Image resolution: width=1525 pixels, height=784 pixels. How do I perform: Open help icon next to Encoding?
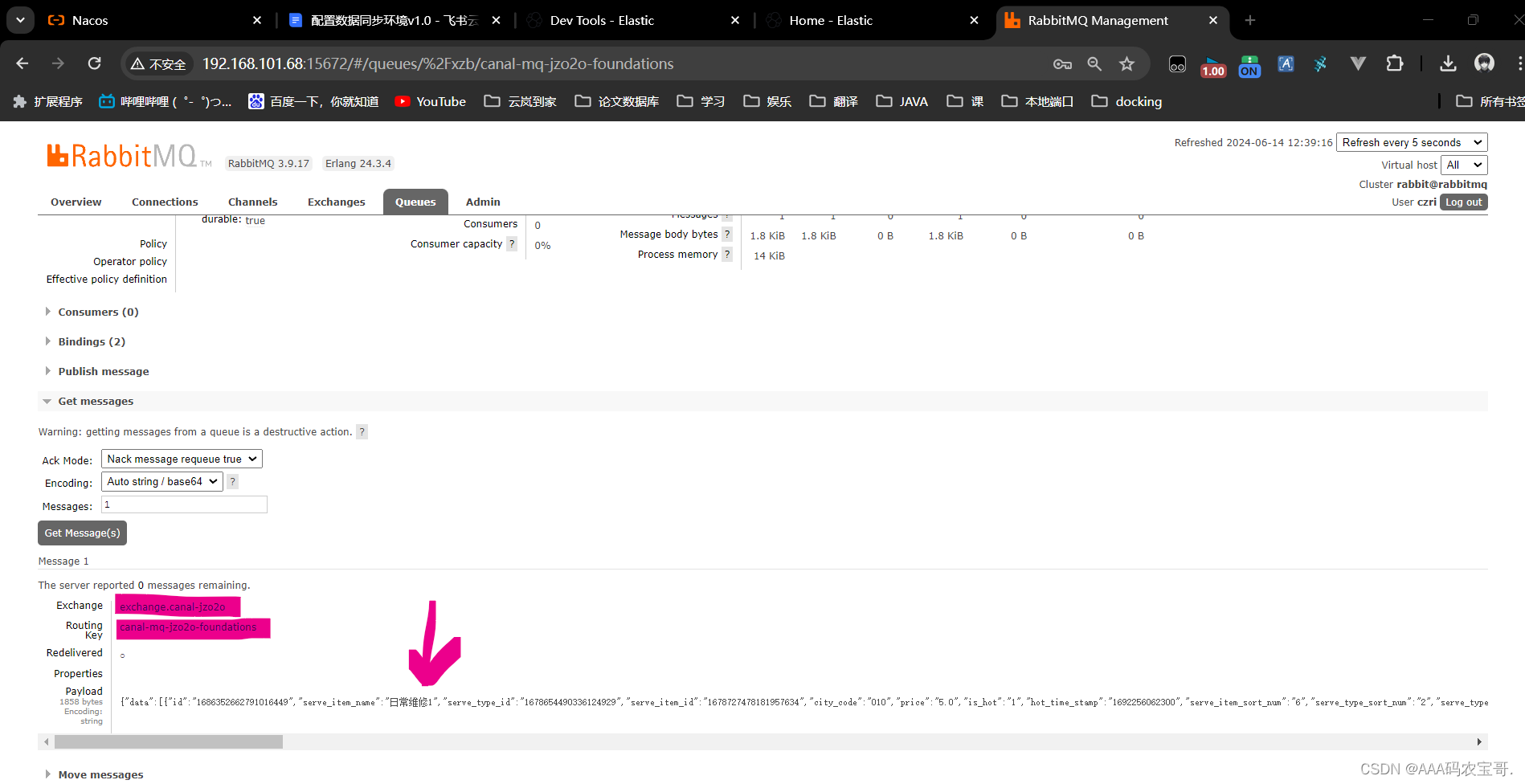(x=233, y=481)
